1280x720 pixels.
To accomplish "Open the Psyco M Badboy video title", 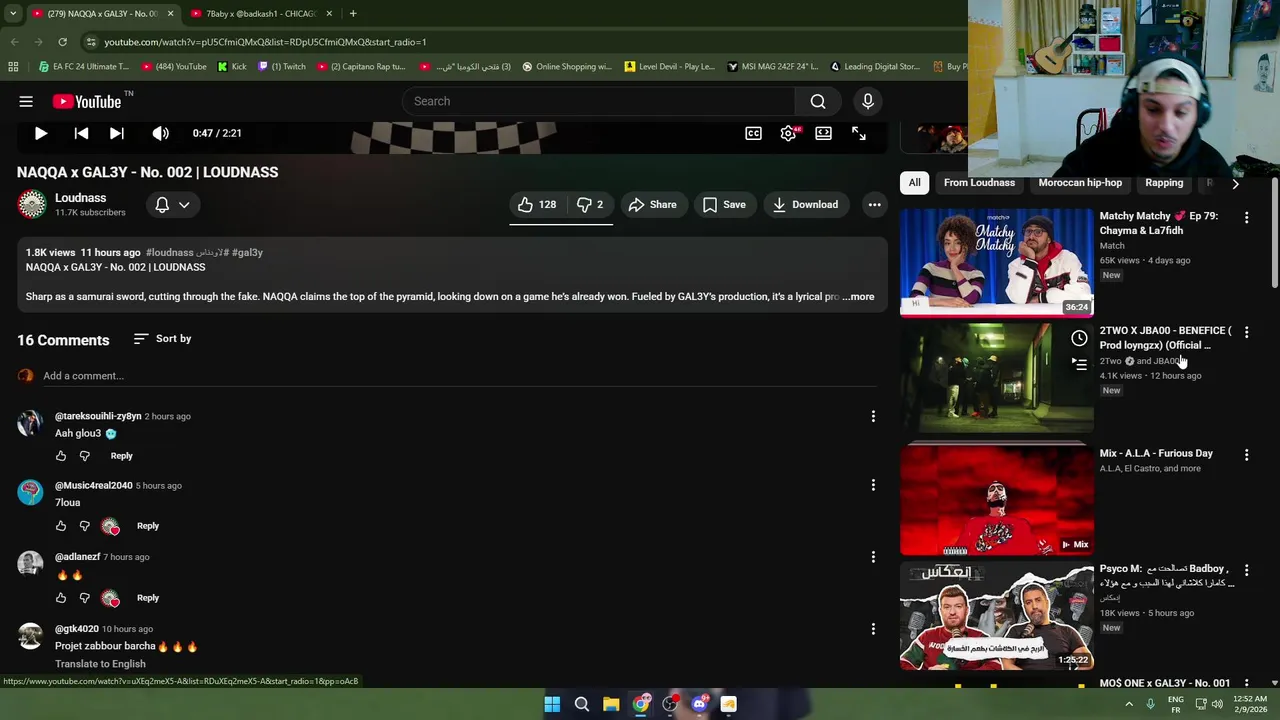I will [x=1165, y=575].
